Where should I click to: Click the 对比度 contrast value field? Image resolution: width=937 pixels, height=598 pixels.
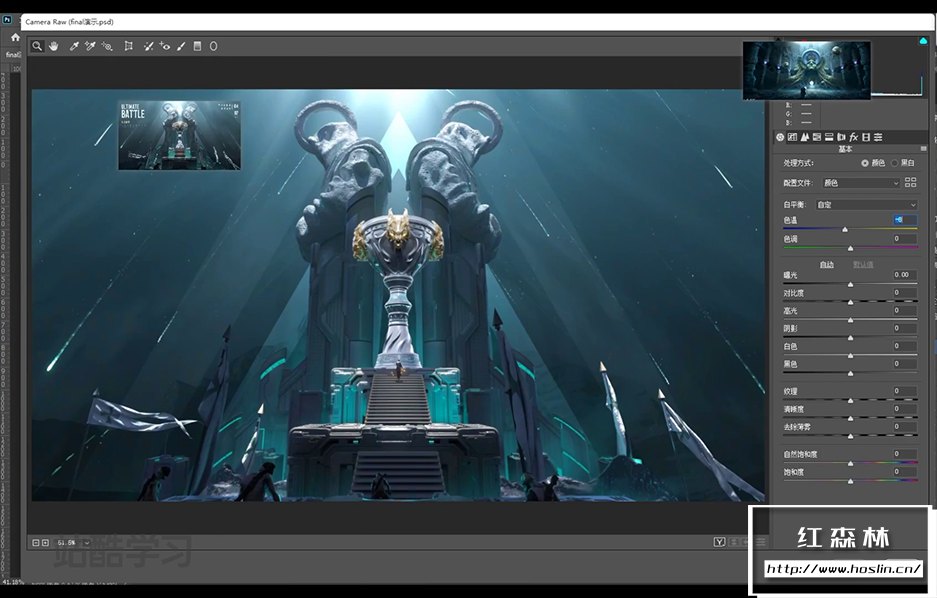[905, 293]
